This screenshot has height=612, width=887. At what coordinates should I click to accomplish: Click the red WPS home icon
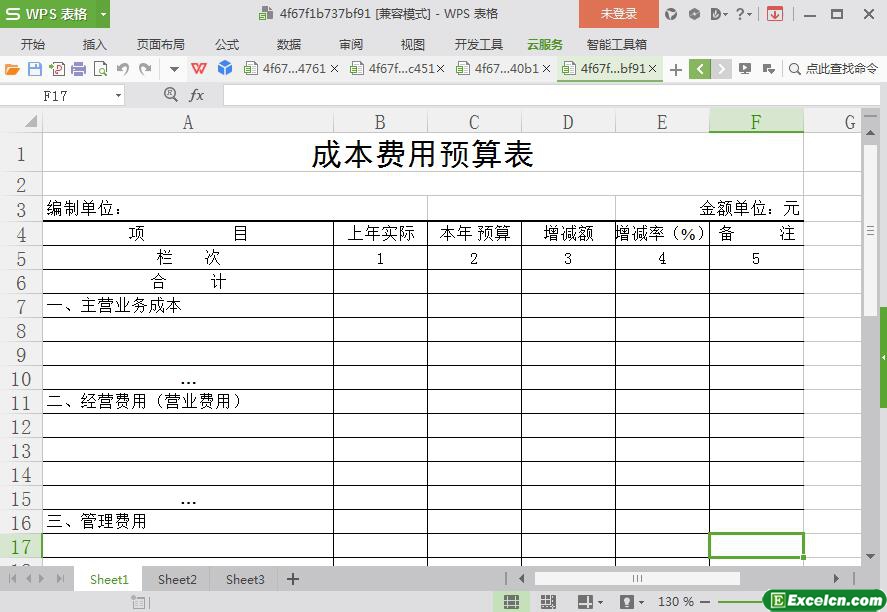point(199,69)
